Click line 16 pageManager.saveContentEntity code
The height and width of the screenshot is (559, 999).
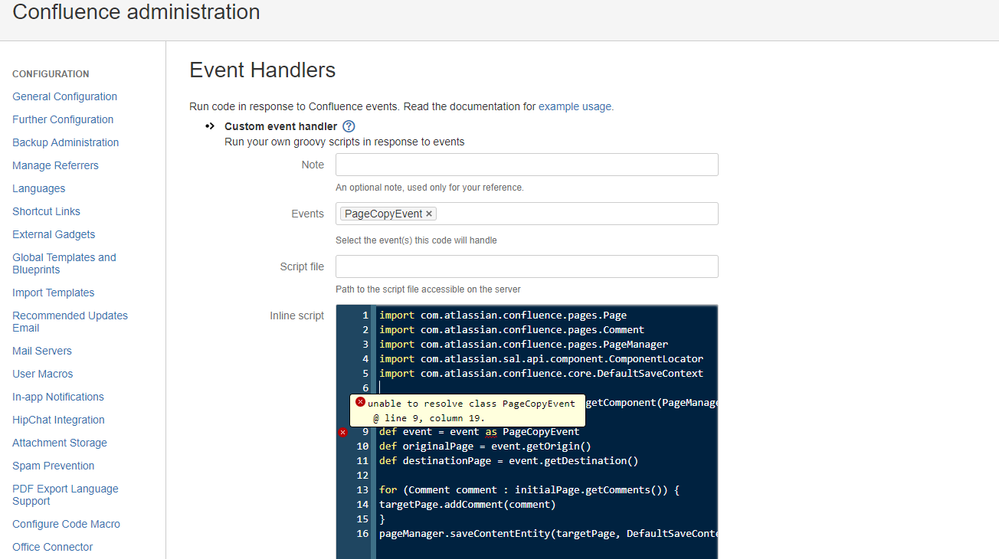[x=548, y=534]
